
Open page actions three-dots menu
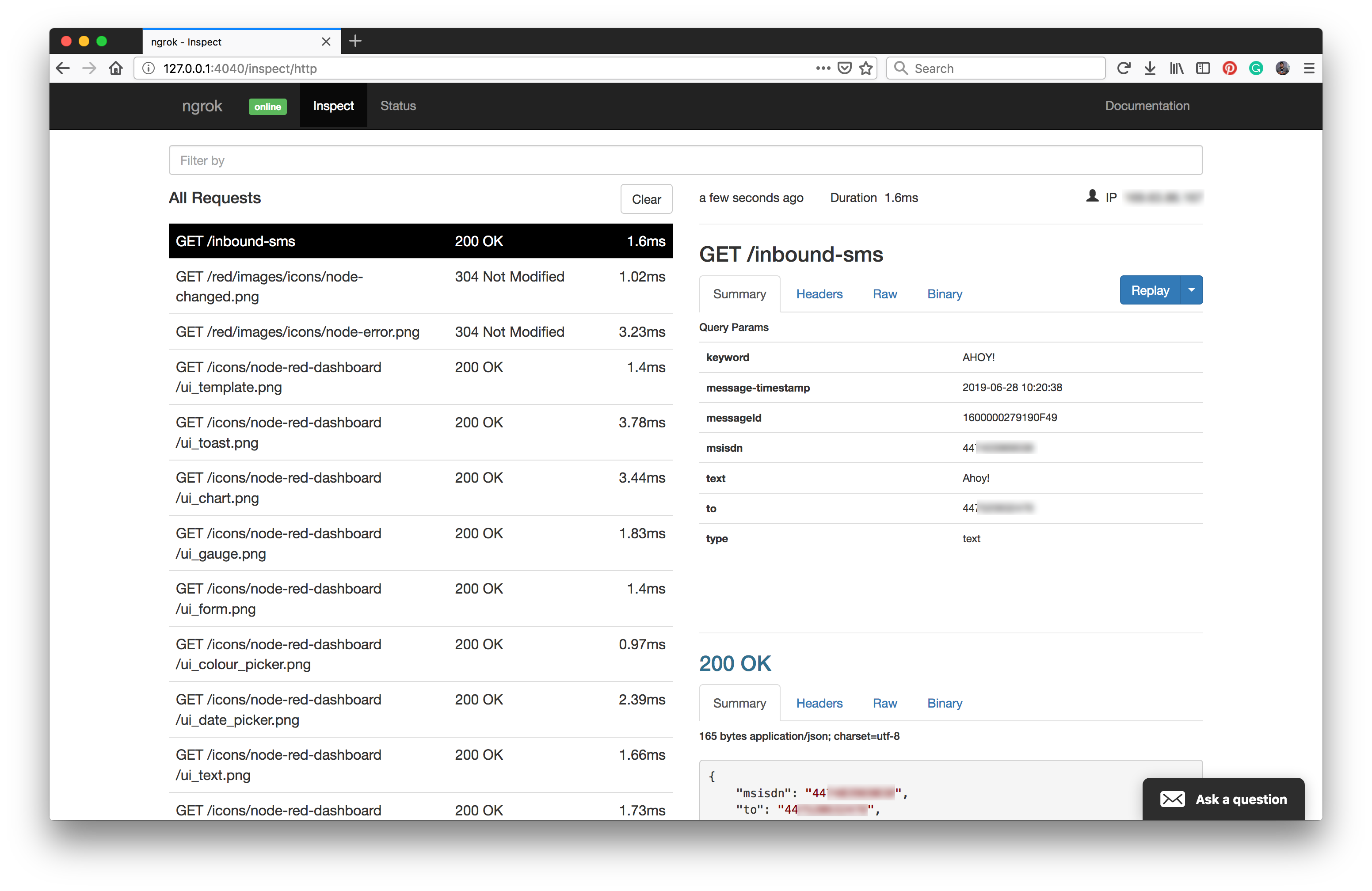823,69
